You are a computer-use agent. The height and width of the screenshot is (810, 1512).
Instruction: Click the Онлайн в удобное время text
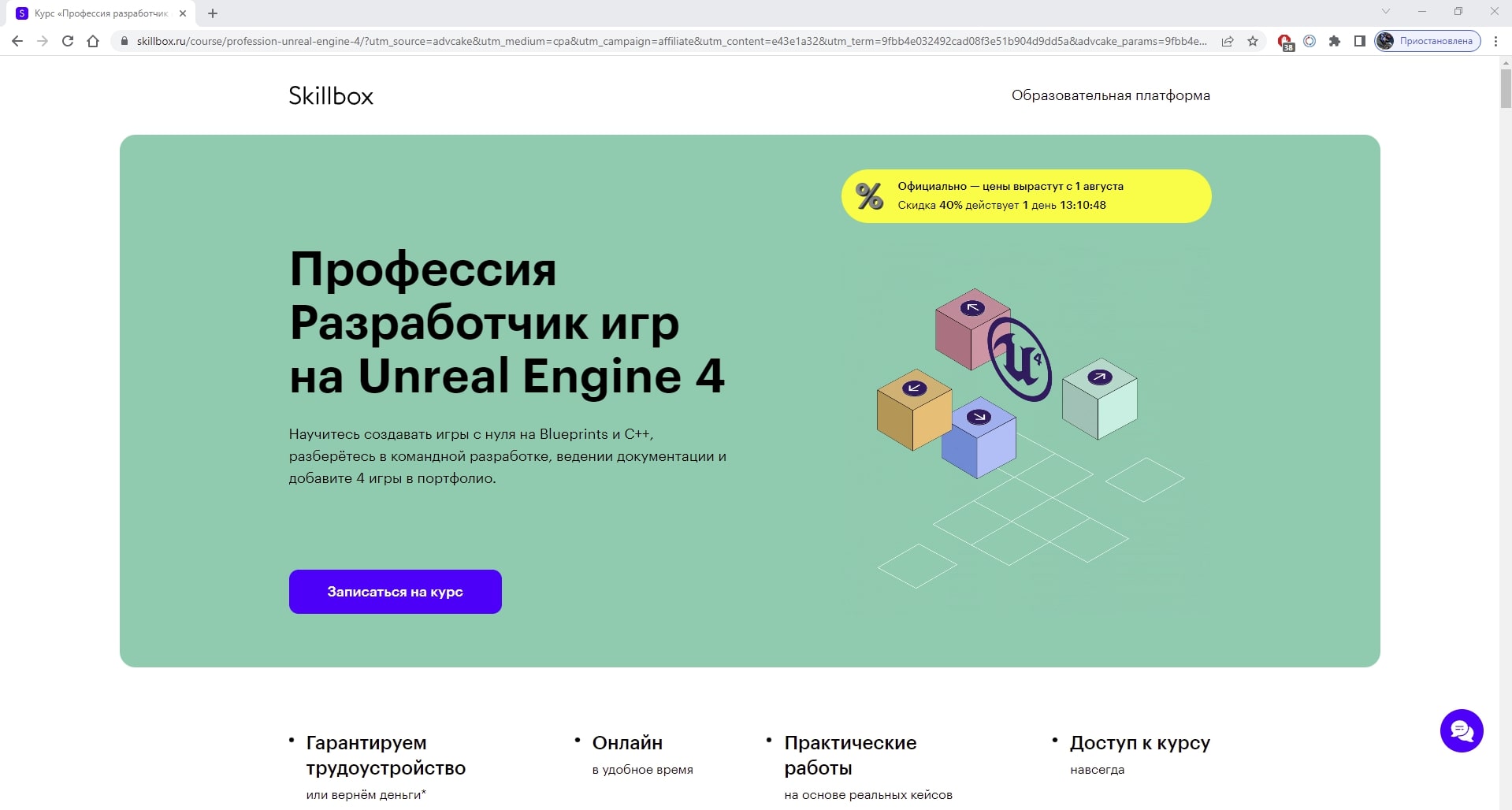pyautogui.click(x=643, y=755)
